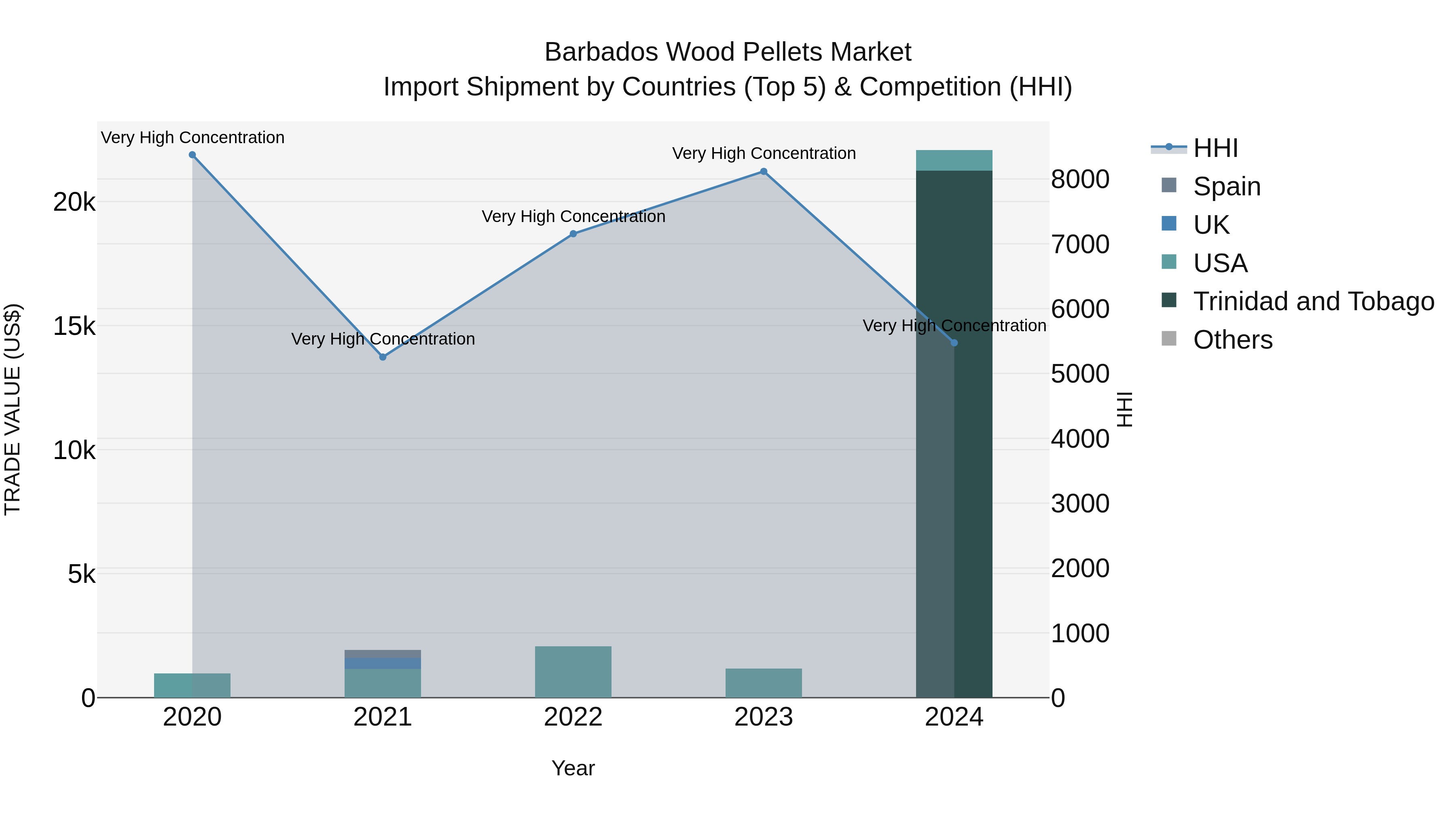Click the 2024 Very High Concentration annotation
1456x819 pixels.
tap(954, 326)
